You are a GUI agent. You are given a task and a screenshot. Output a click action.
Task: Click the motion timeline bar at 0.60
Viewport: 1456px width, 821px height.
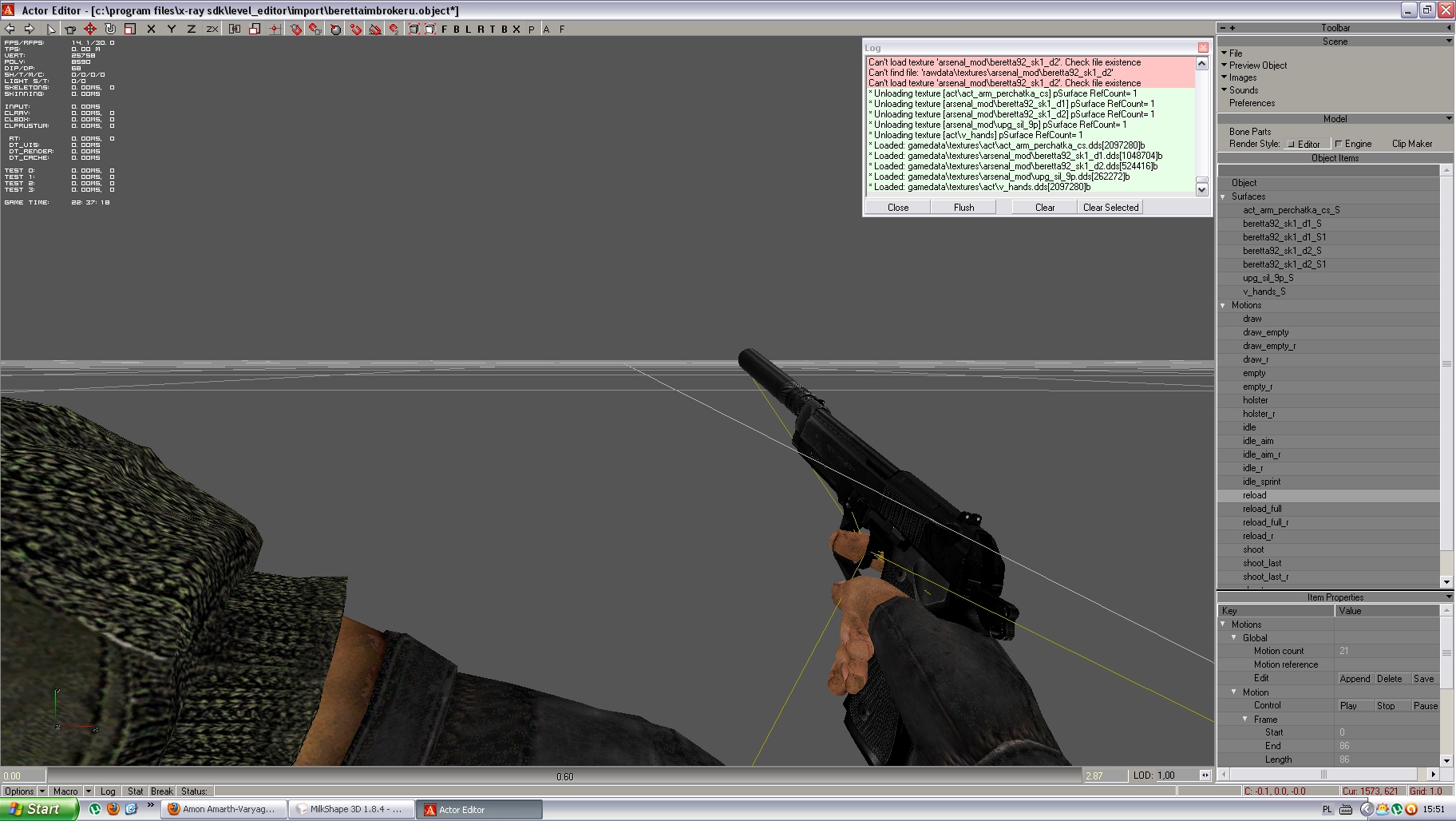564,776
